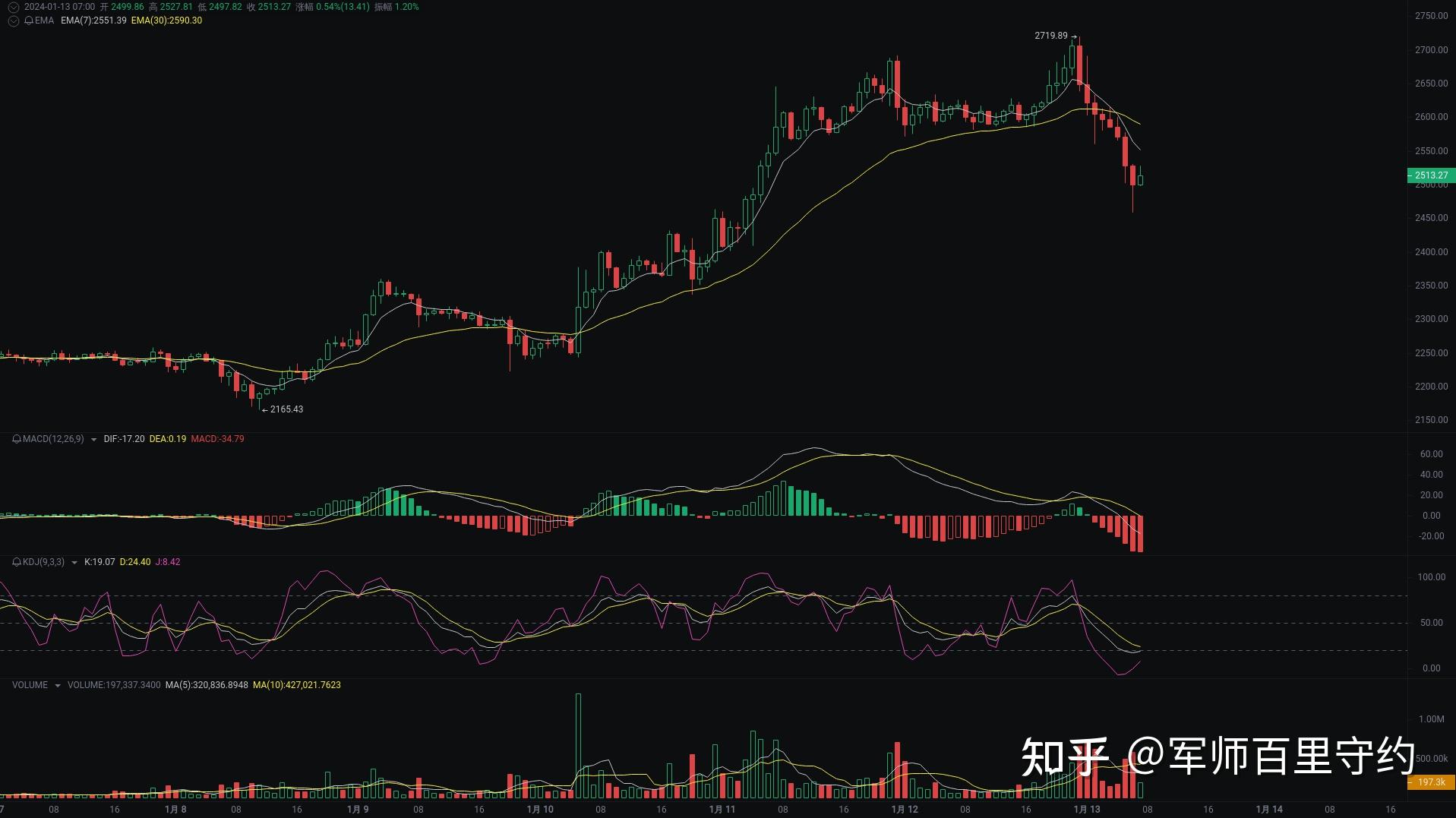Click the VOLUME:197,337.3400 value
1456x818 pixels.
(x=114, y=685)
